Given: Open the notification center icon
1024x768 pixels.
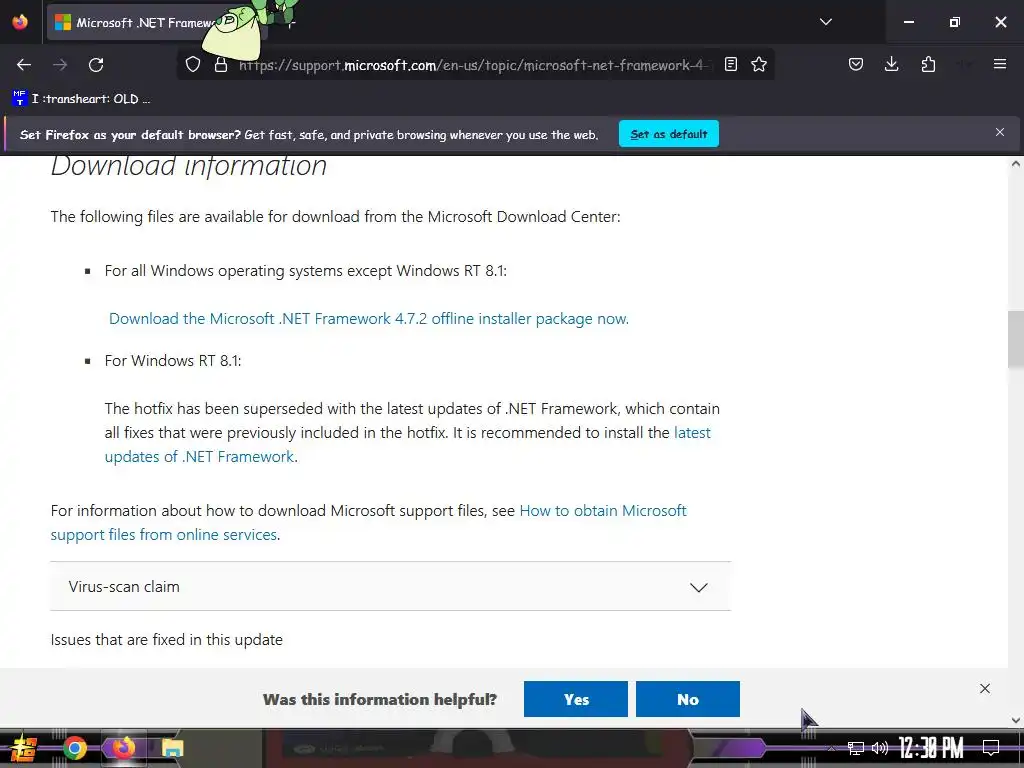Looking at the screenshot, I should coord(991,748).
